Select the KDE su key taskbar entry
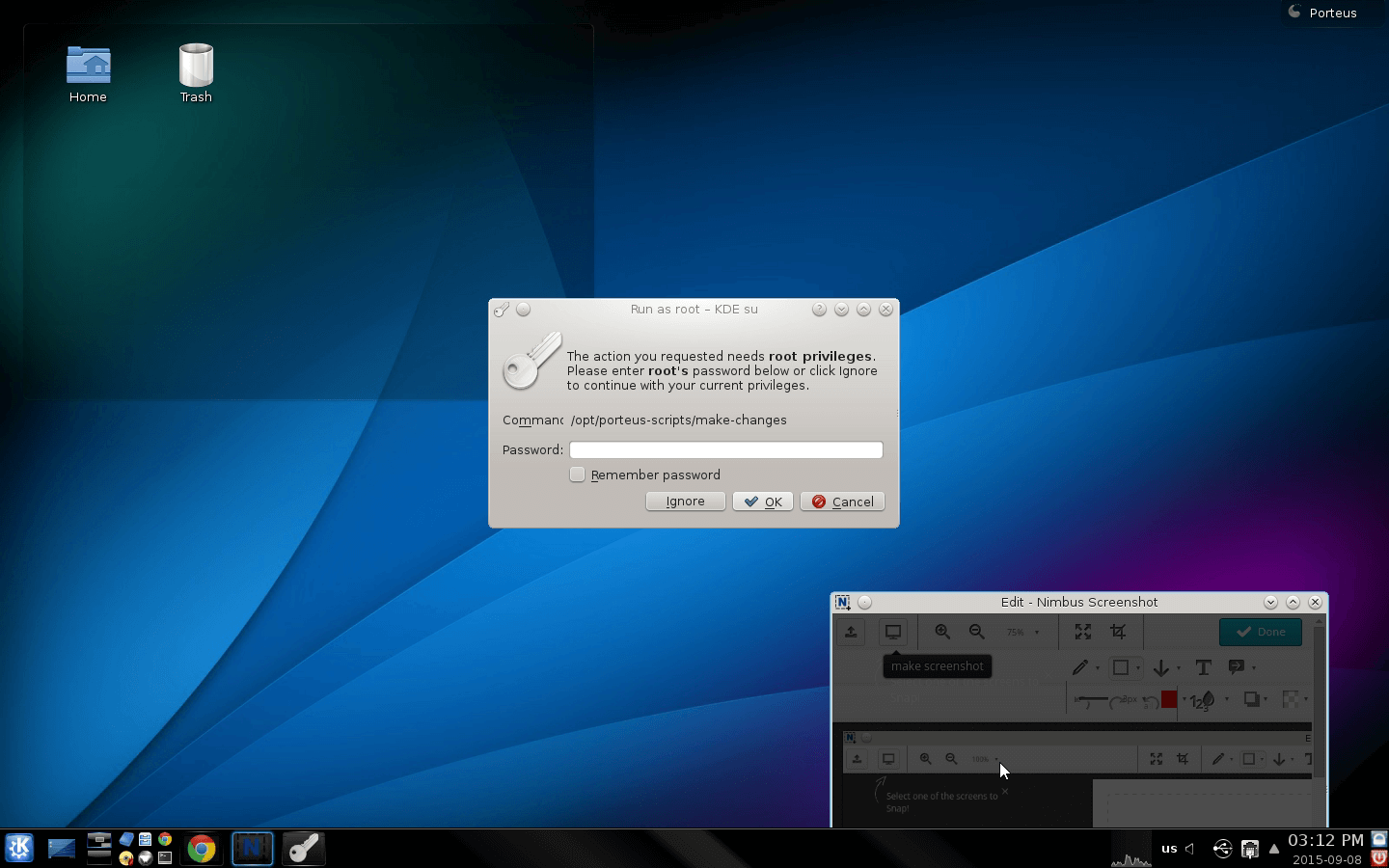Viewport: 1389px width, 868px height. coord(304,849)
